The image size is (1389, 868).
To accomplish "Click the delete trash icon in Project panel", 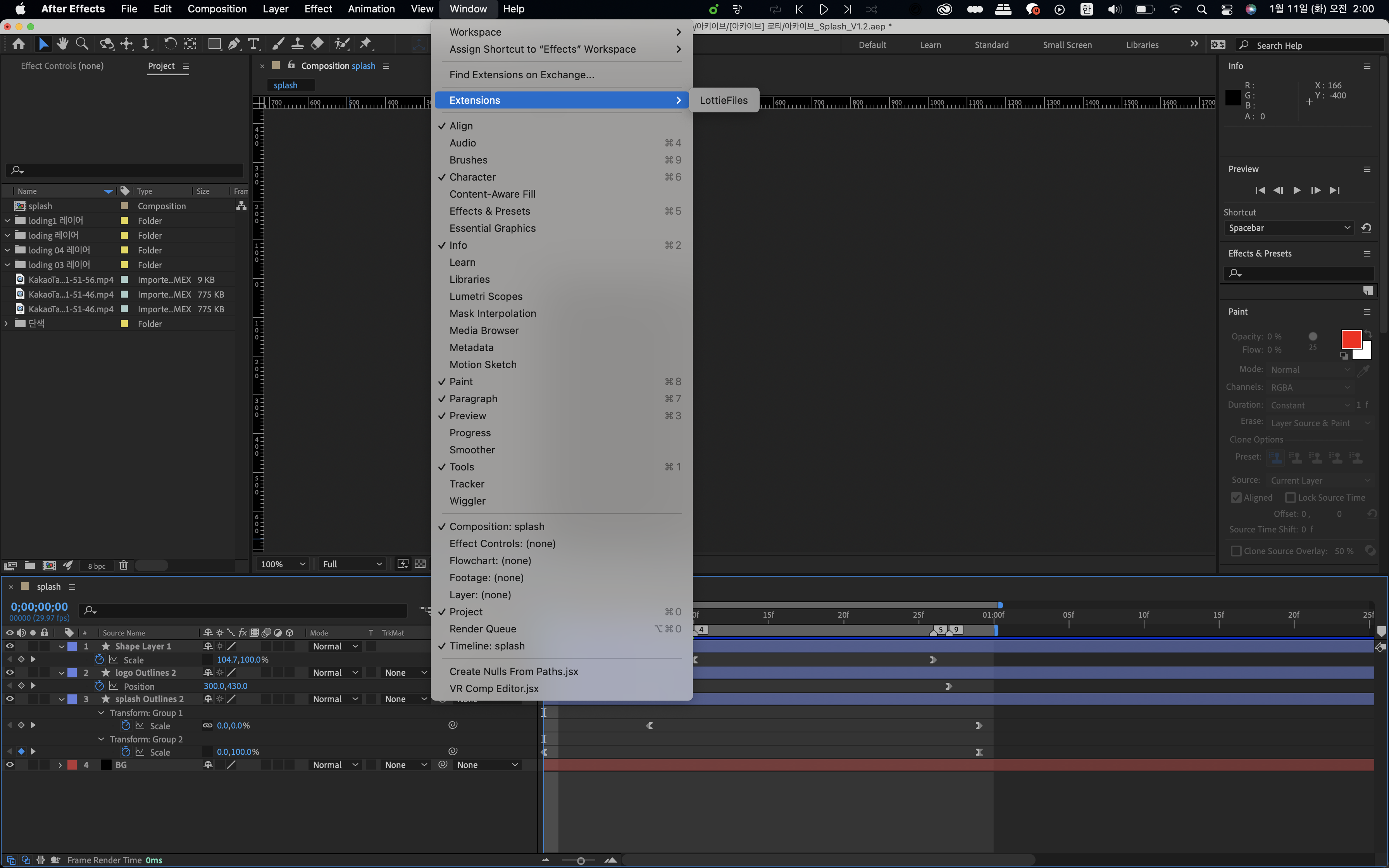I will pyautogui.click(x=123, y=565).
